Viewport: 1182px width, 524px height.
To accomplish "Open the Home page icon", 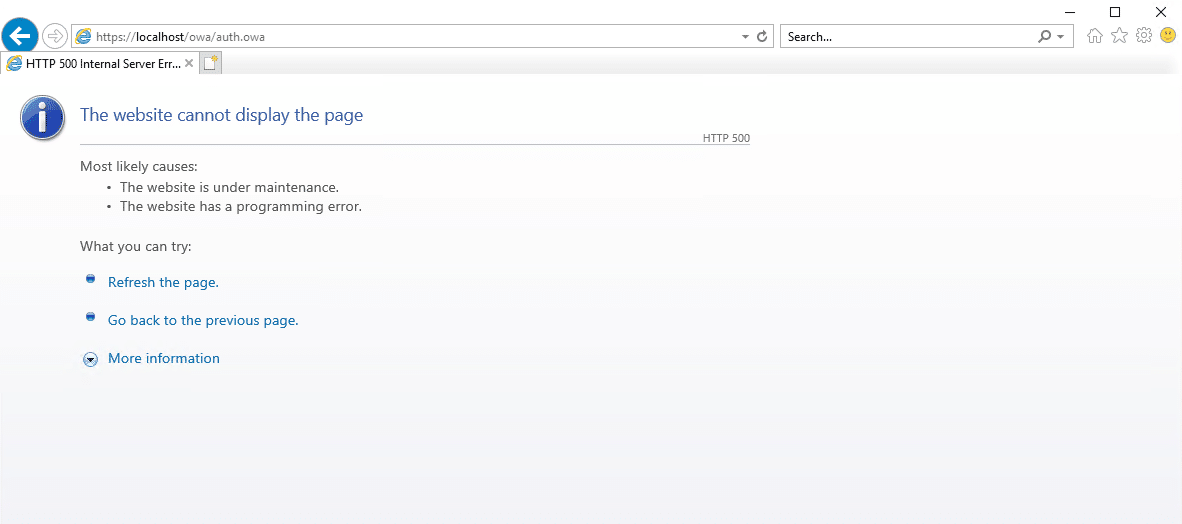I will [1095, 36].
